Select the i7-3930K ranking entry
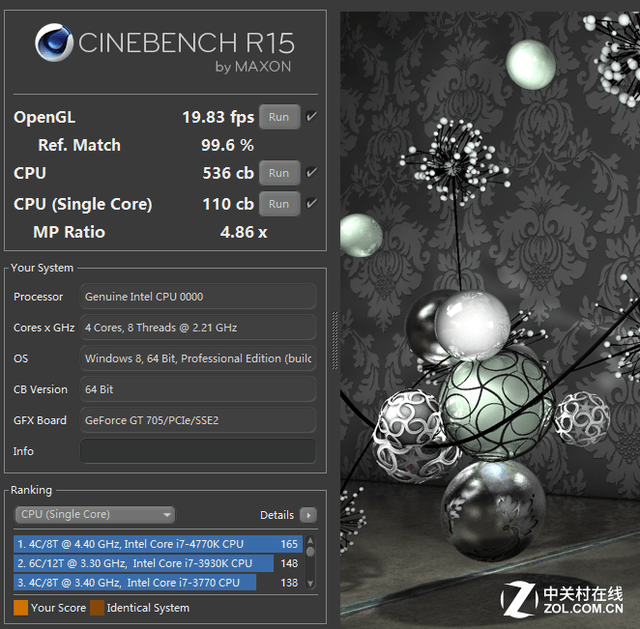 (x=143, y=563)
